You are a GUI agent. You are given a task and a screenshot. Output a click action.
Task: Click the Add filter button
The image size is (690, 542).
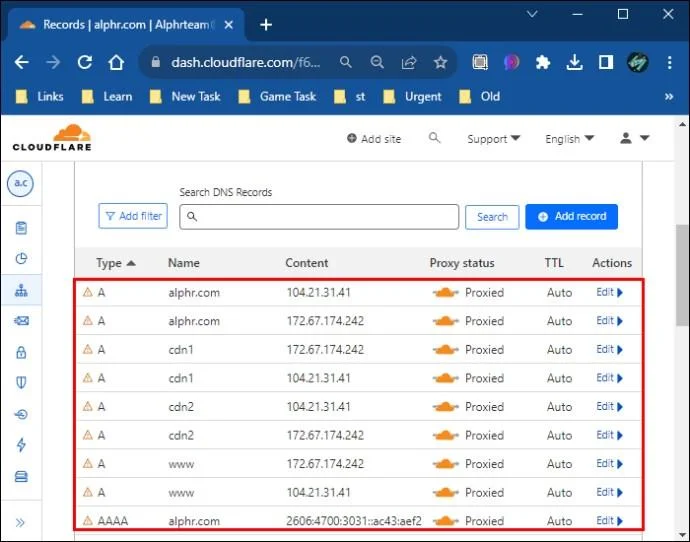pos(133,216)
